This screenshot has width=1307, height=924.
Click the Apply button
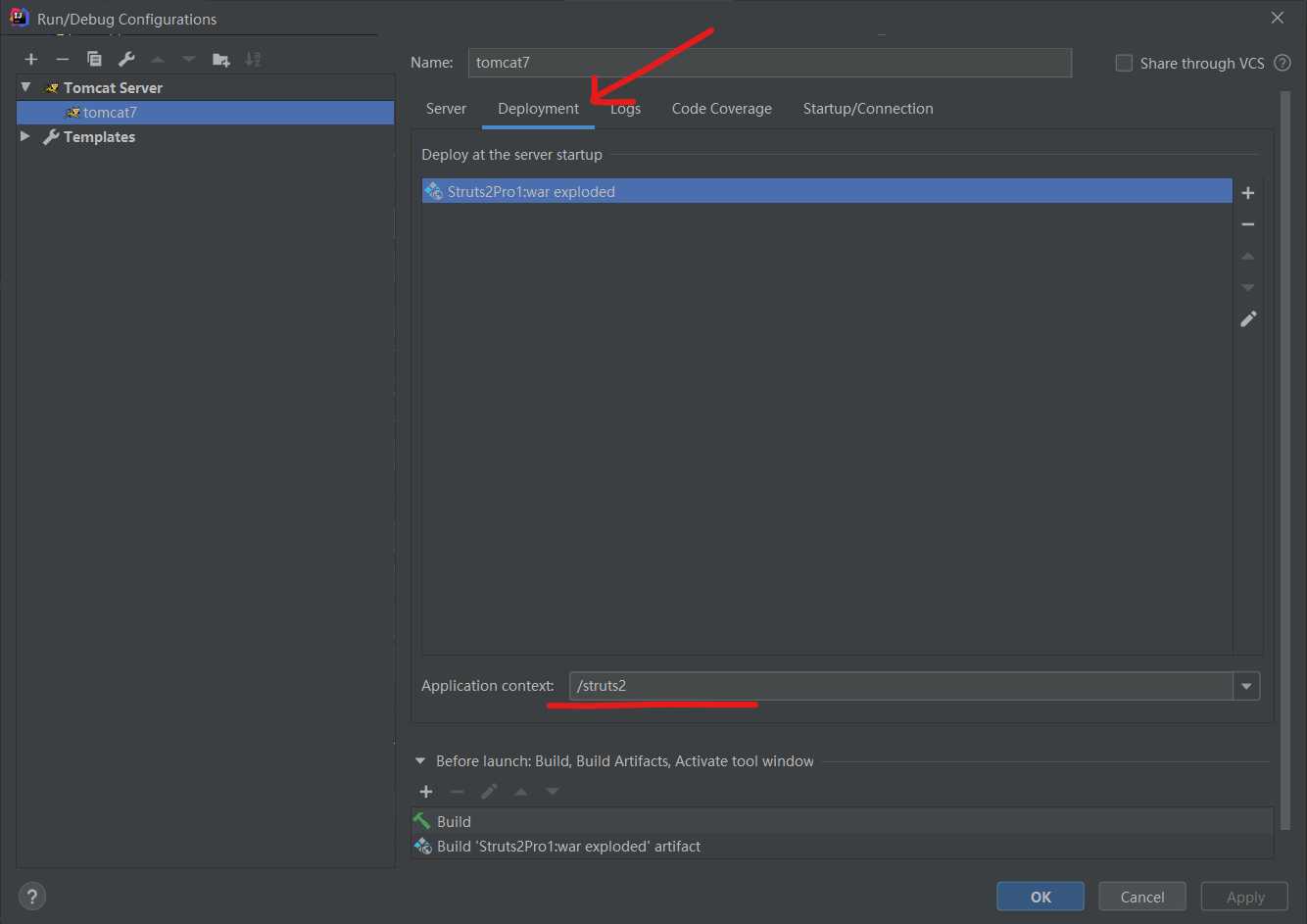pyautogui.click(x=1245, y=897)
